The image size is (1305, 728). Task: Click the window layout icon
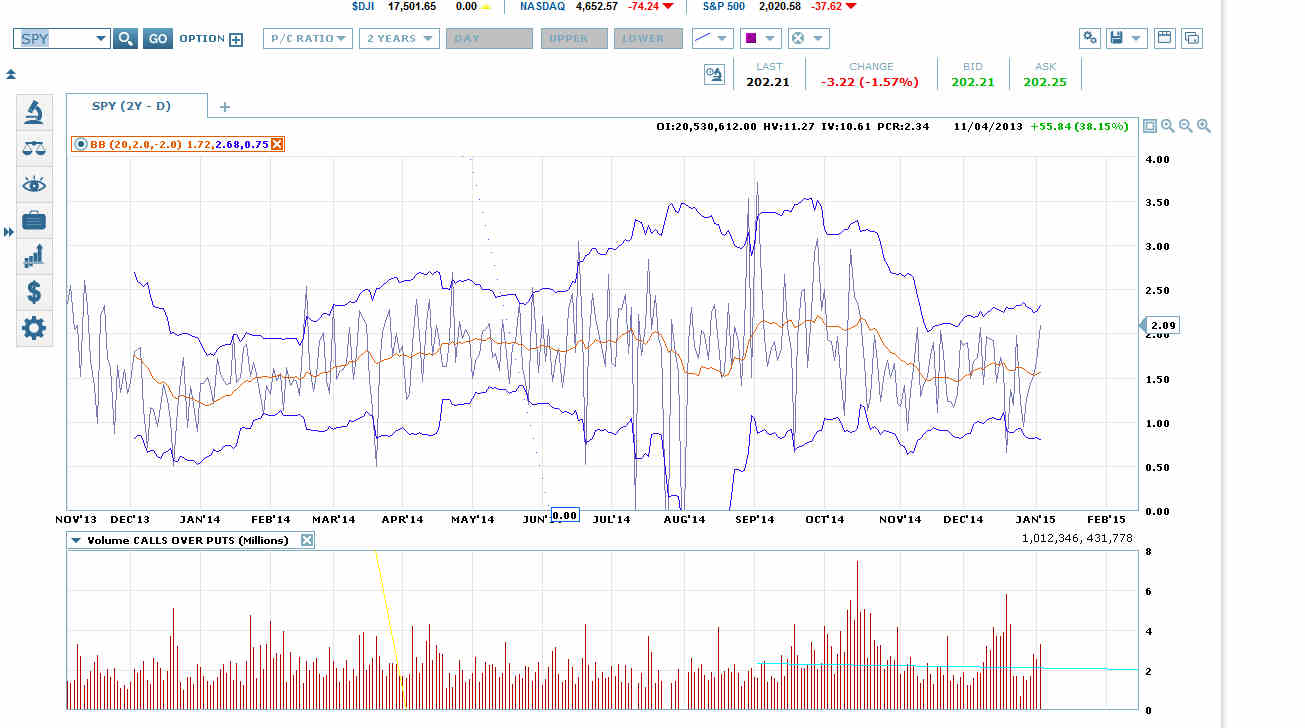coord(1164,38)
